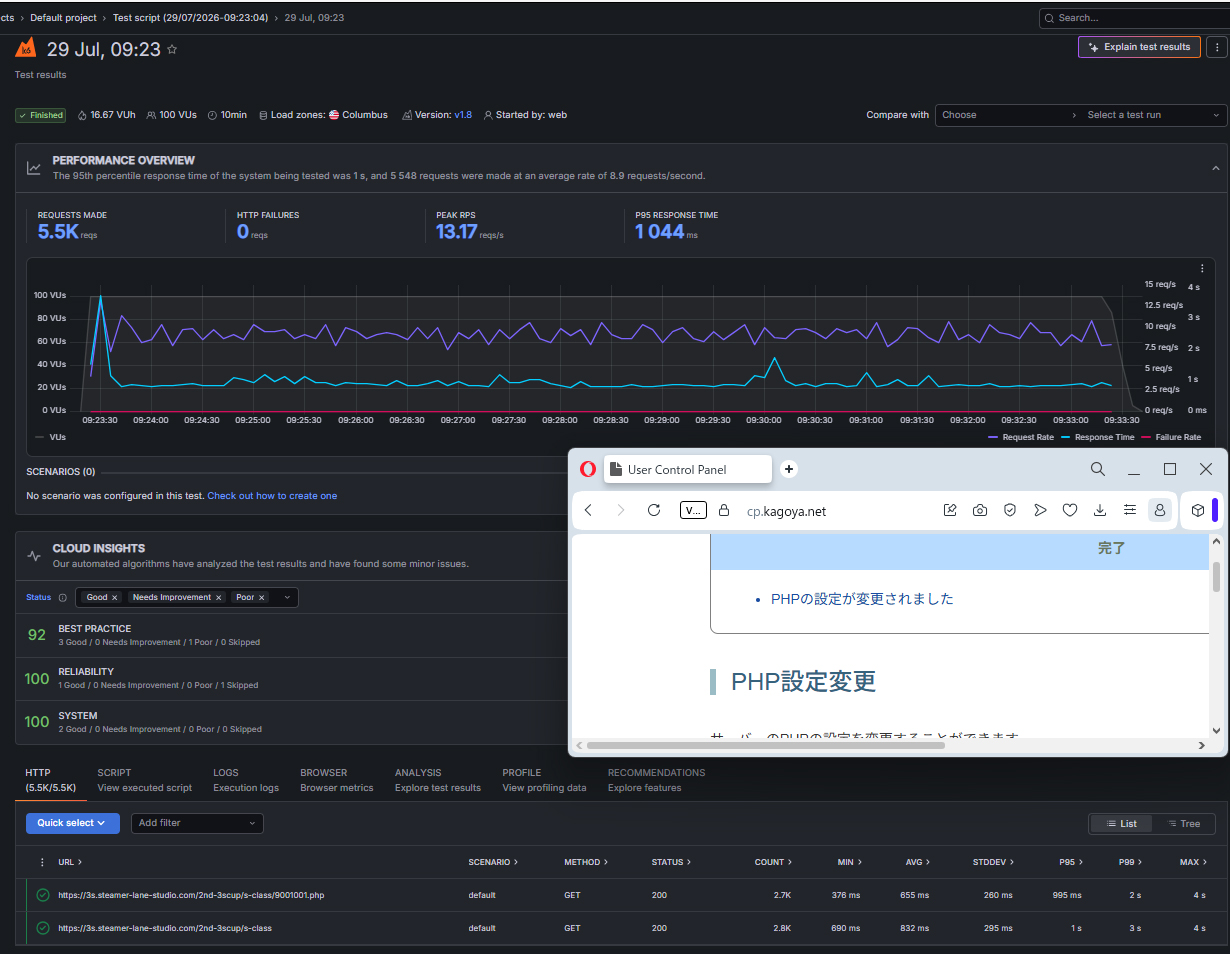Screen dimensions: 1230x954
Task: Select the Tree view toggle
Action: (x=1182, y=824)
